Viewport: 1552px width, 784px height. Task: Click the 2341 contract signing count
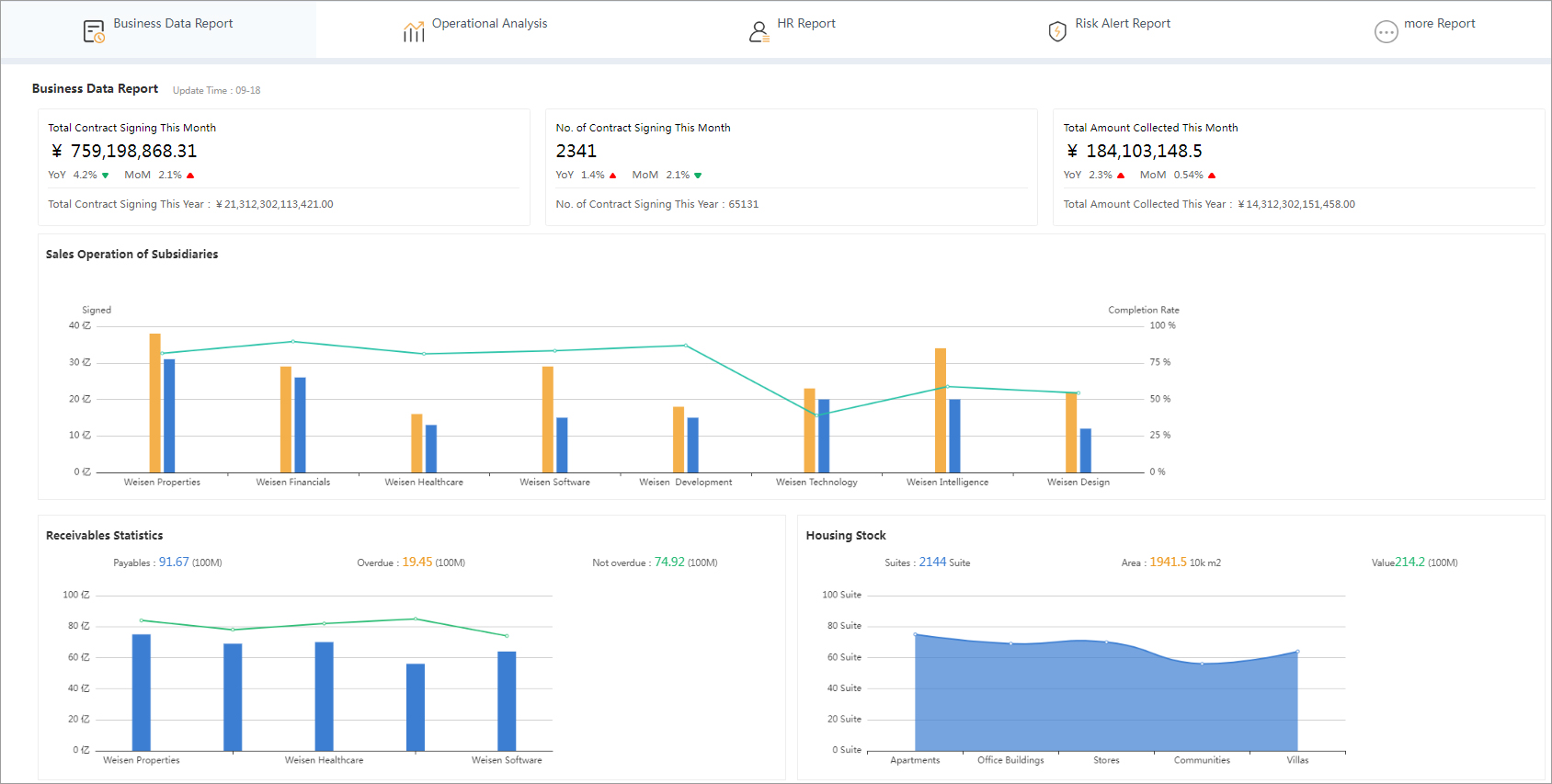(576, 151)
